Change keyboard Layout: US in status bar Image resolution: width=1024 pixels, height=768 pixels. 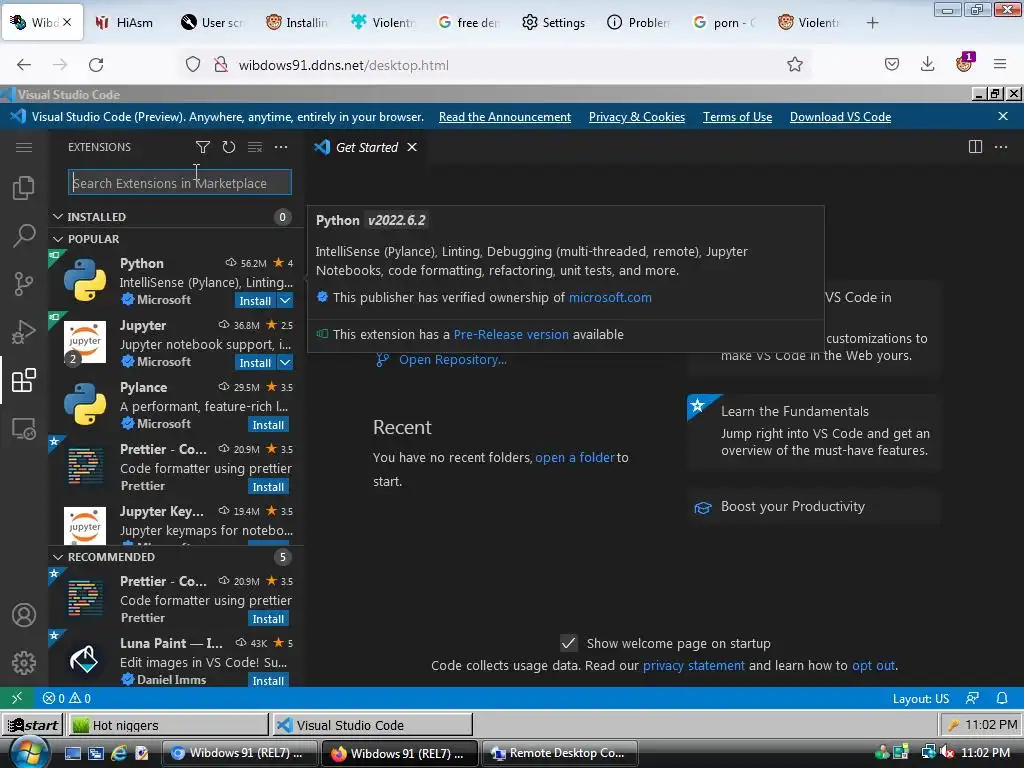point(921,699)
